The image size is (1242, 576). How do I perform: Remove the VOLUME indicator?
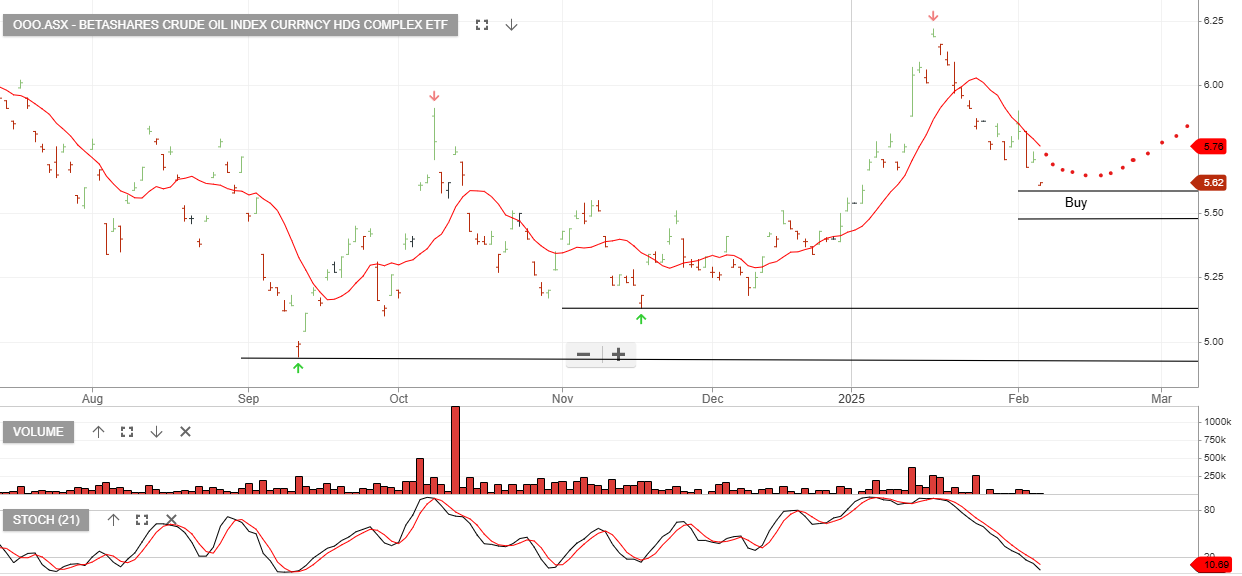(184, 431)
